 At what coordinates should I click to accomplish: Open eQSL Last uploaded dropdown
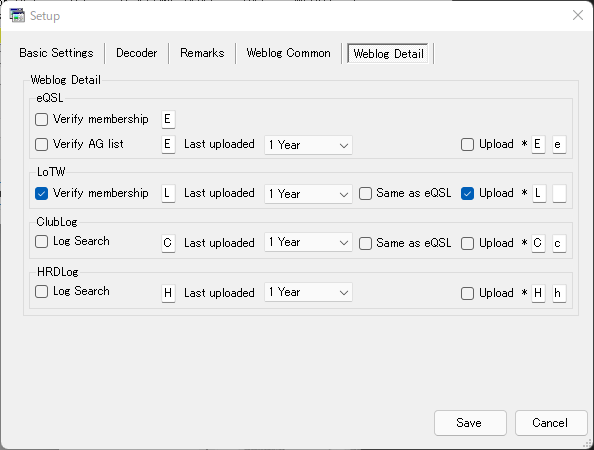point(308,145)
